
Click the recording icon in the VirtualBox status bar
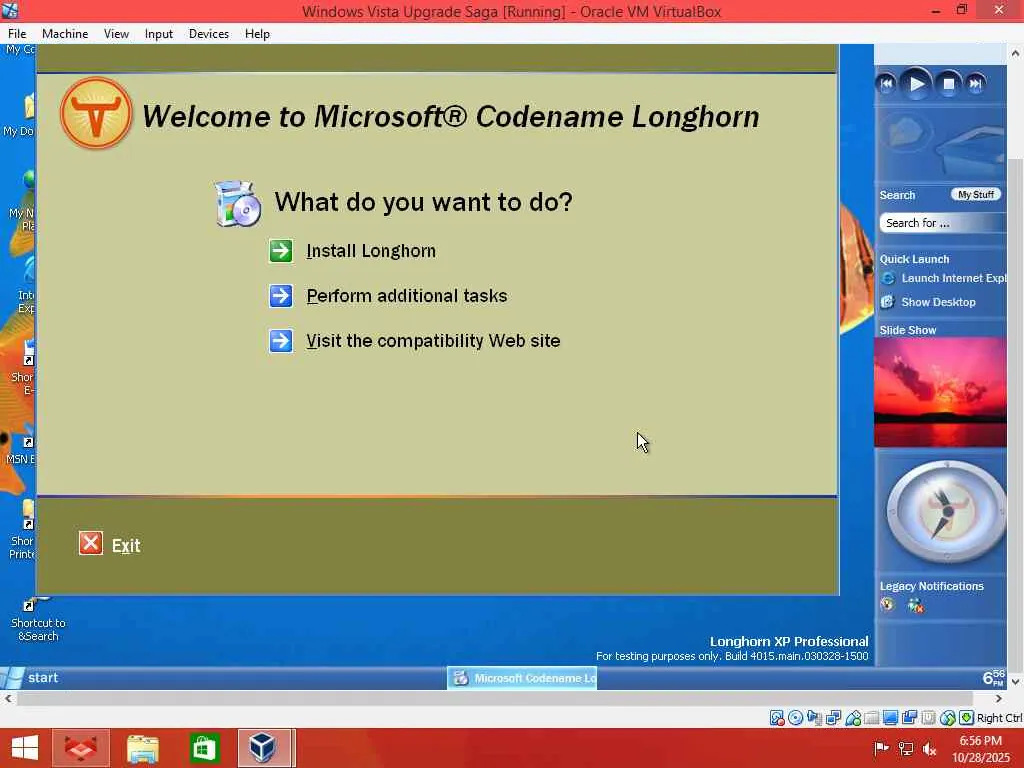tap(909, 718)
